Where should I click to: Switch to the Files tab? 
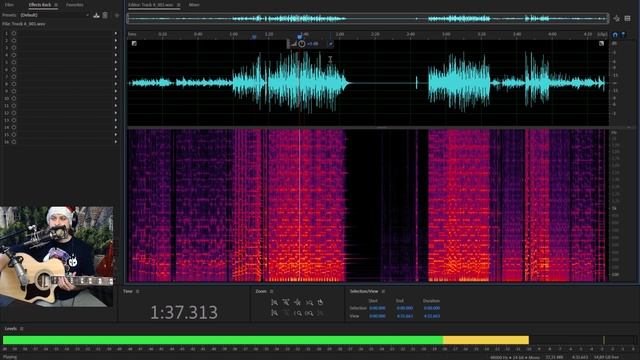pyautogui.click(x=9, y=5)
